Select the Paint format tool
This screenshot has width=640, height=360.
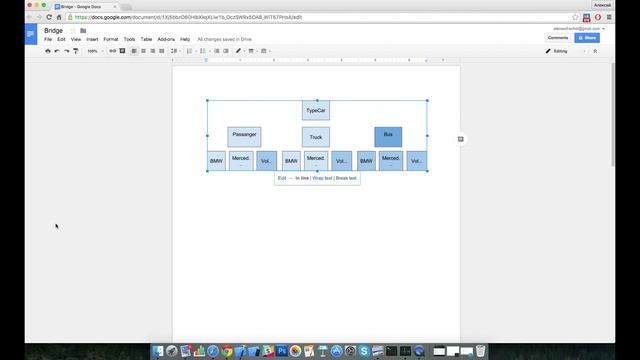(x=76, y=51)
